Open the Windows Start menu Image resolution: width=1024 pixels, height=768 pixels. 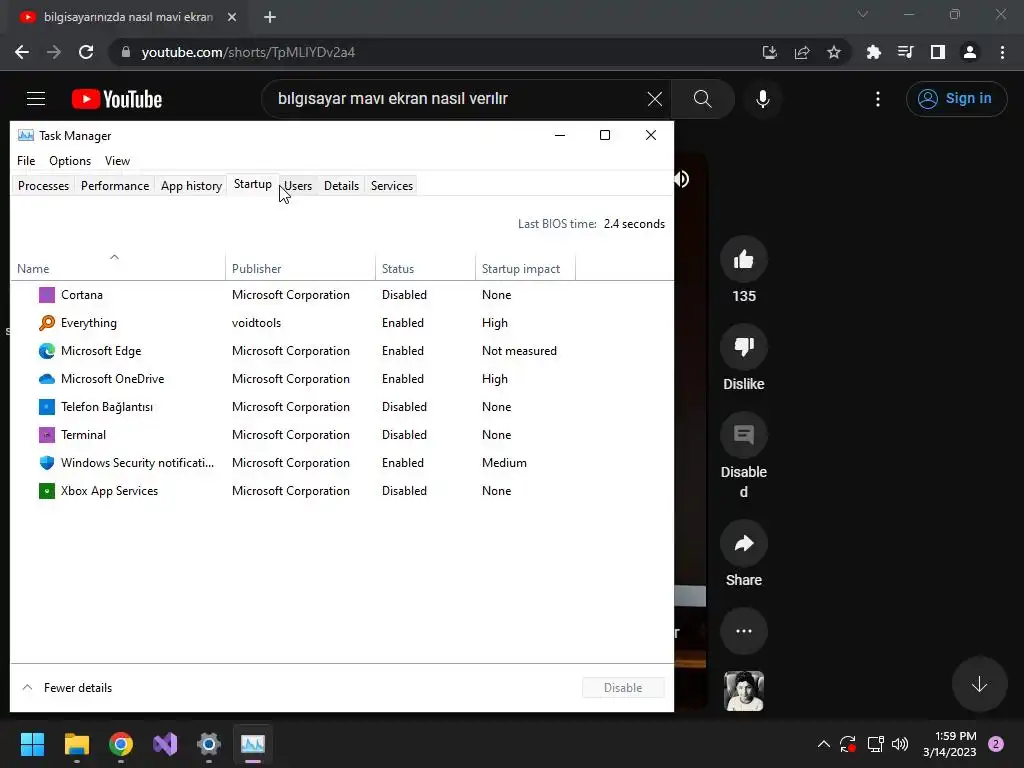(32, 744)
